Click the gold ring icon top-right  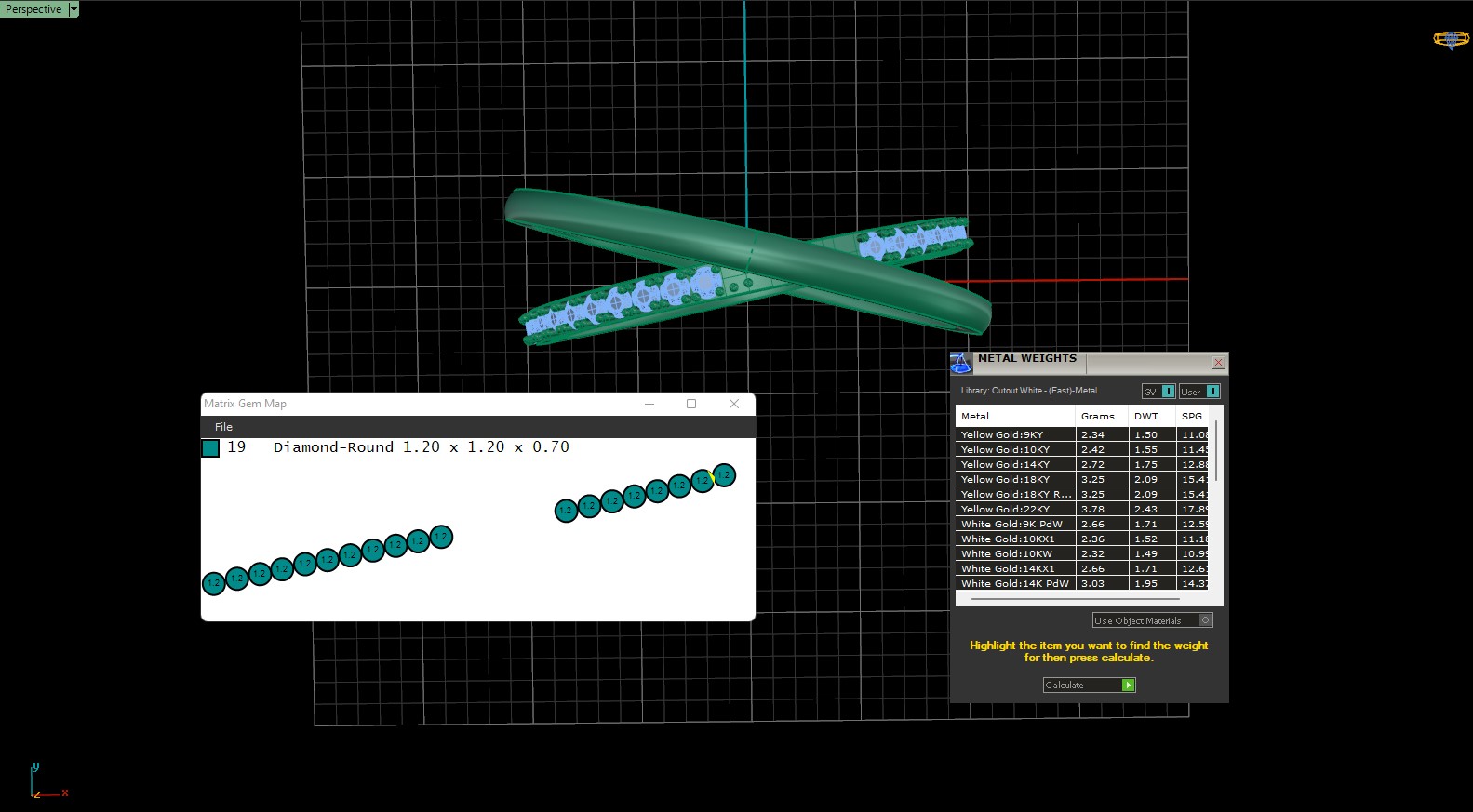(1450, 39)
